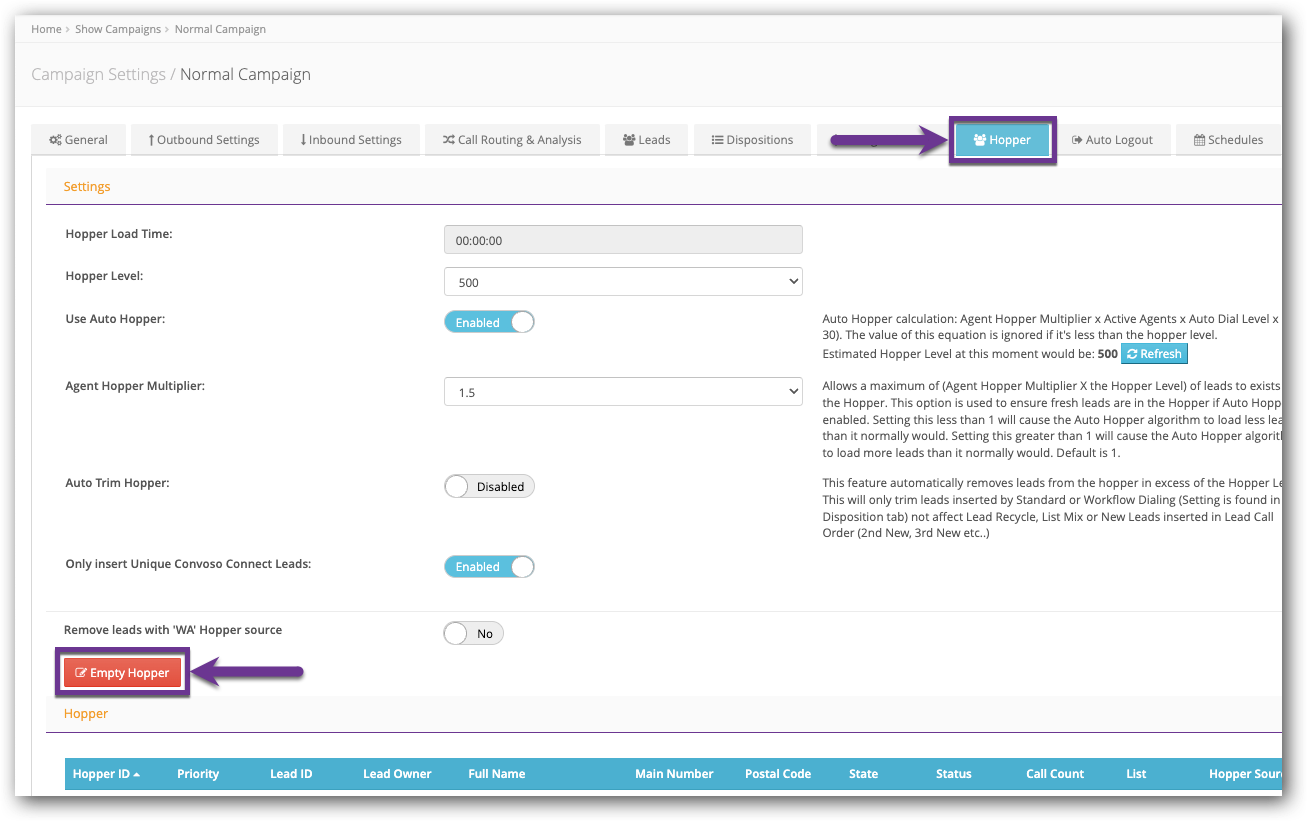
Task: Switch to the Auto Logout tab
Action: 1112,140
